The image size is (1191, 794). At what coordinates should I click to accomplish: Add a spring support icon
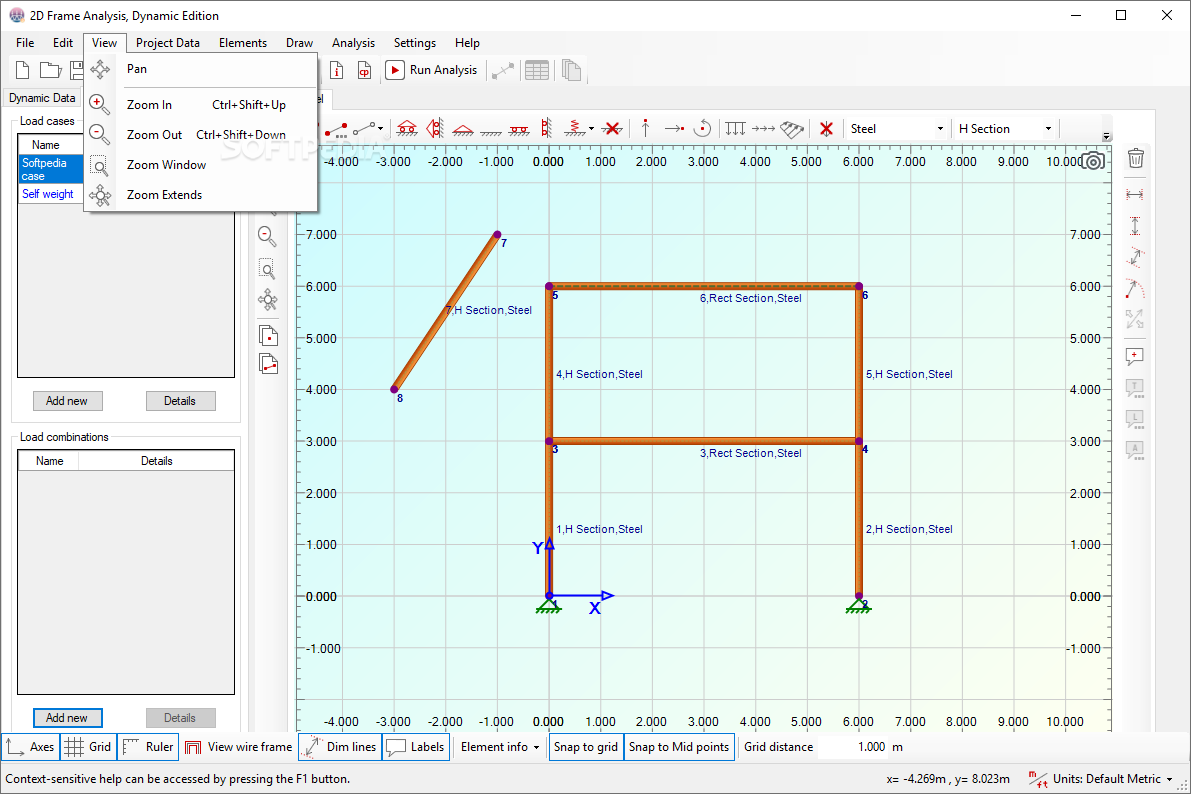click(574, 128)
